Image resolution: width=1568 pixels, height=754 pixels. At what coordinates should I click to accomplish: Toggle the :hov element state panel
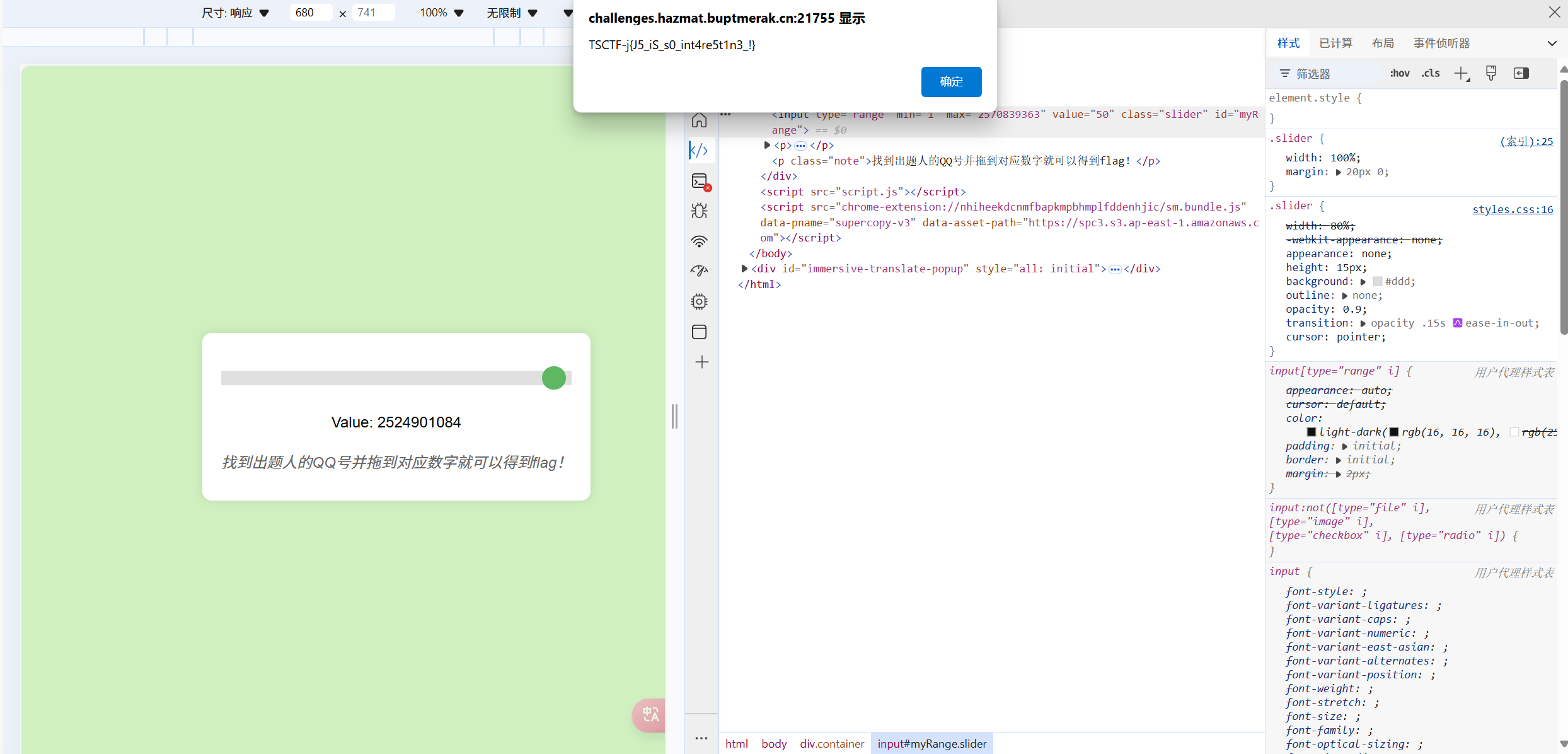[1400, 74]
